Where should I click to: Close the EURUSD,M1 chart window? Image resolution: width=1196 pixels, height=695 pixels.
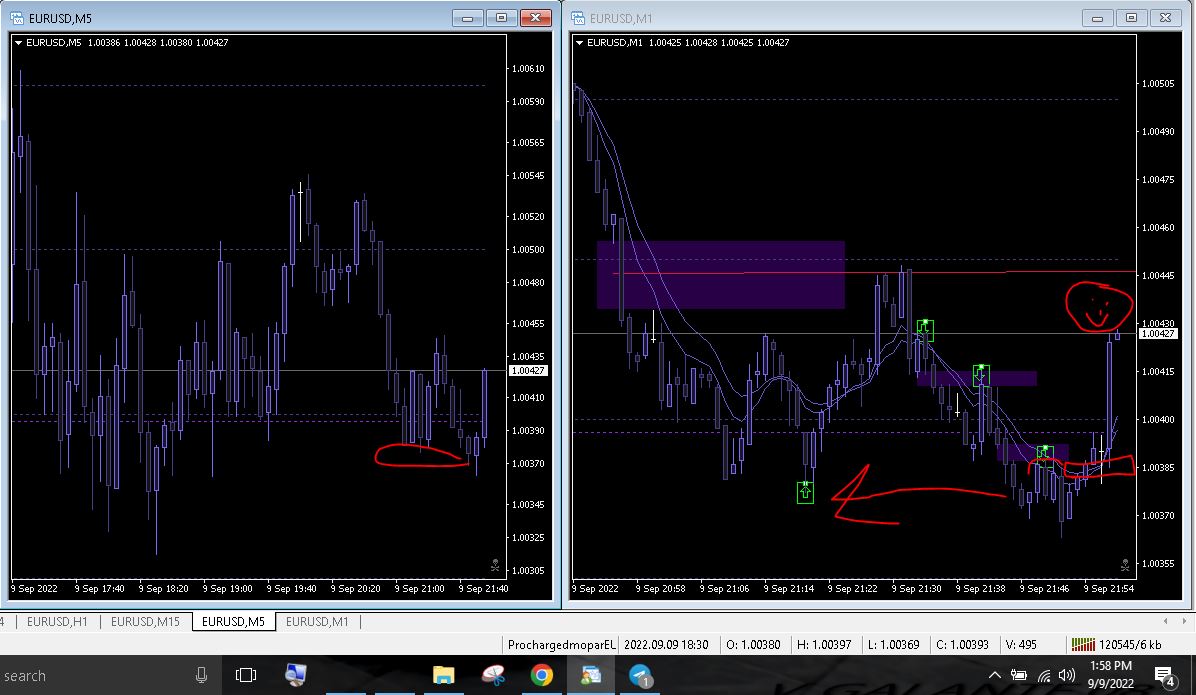(1165, 18)
